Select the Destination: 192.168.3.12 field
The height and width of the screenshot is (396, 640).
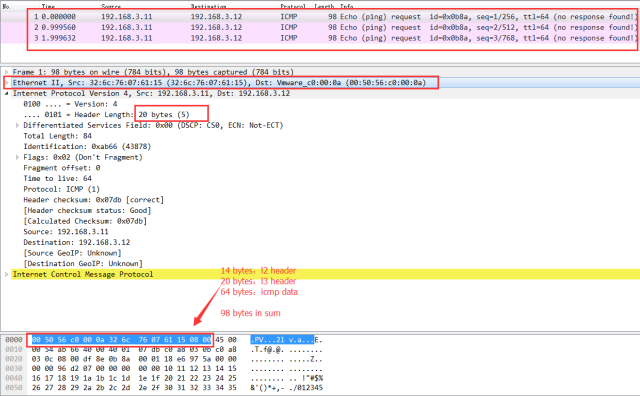77,242
